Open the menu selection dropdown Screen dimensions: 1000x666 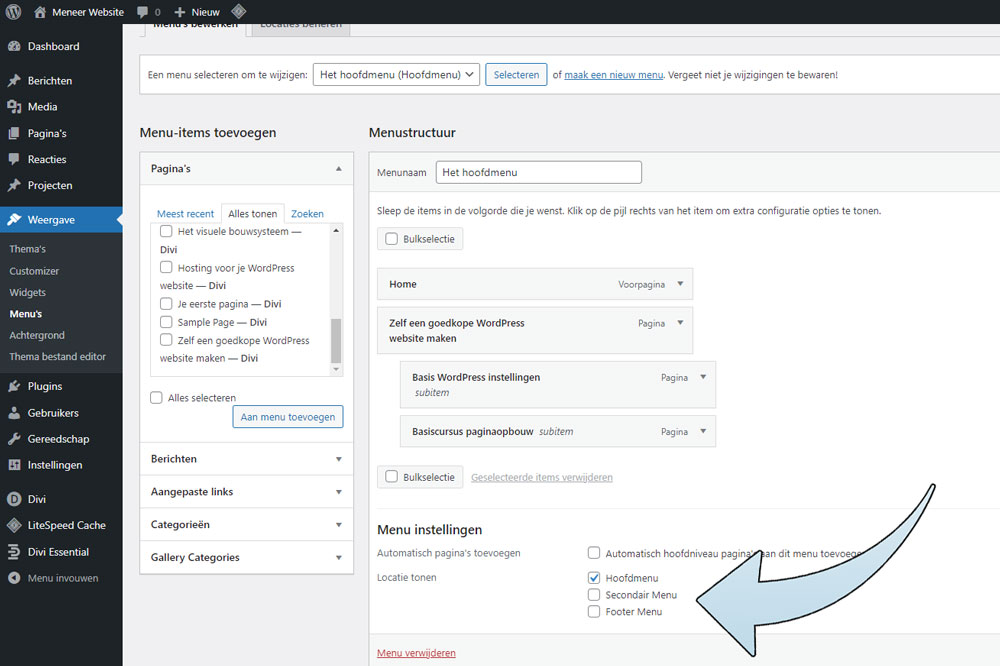tap(395, 74)
